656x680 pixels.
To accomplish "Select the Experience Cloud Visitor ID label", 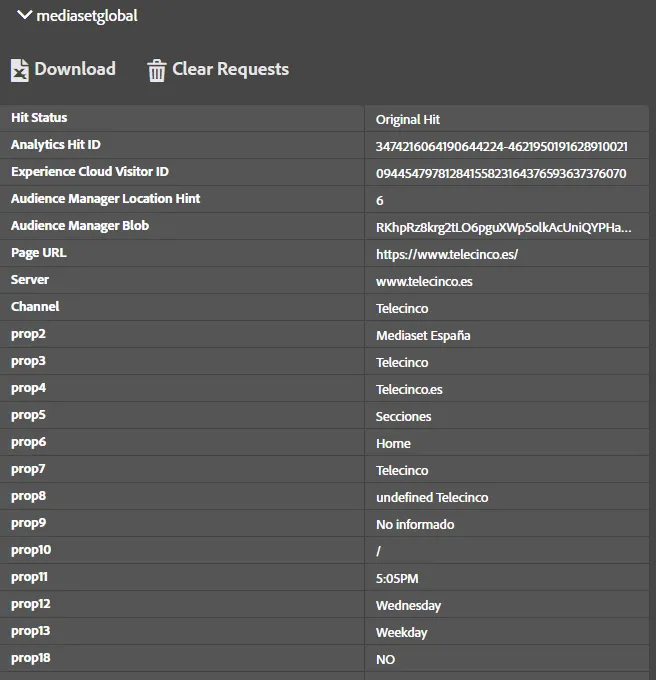I will [x=90, y=172].
